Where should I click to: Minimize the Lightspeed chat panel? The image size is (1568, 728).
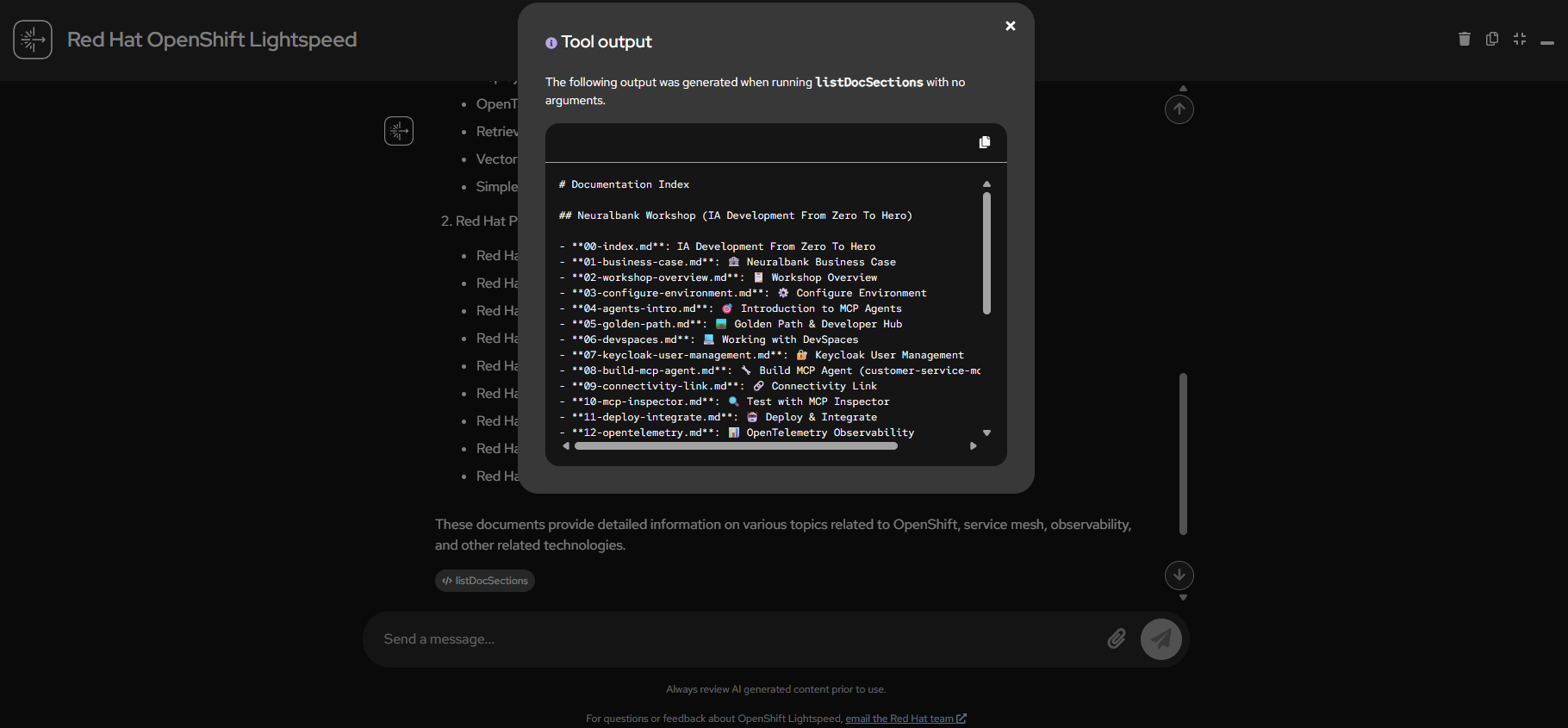click(1547, 42)
